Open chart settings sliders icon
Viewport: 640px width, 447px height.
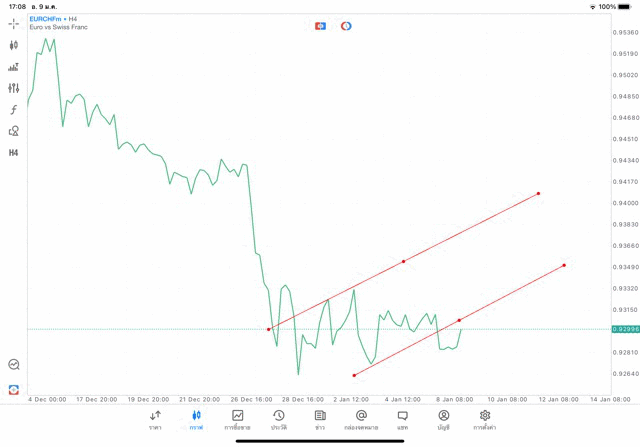click(14, 88)
